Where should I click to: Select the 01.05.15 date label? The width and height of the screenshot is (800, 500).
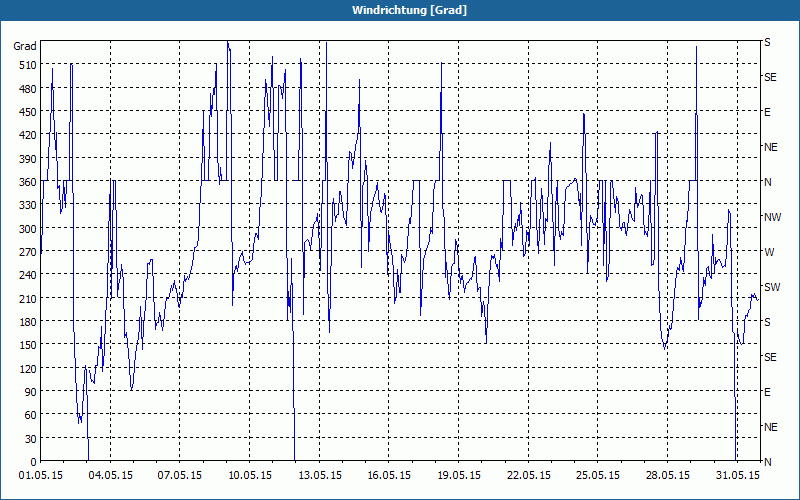(41, 476)
